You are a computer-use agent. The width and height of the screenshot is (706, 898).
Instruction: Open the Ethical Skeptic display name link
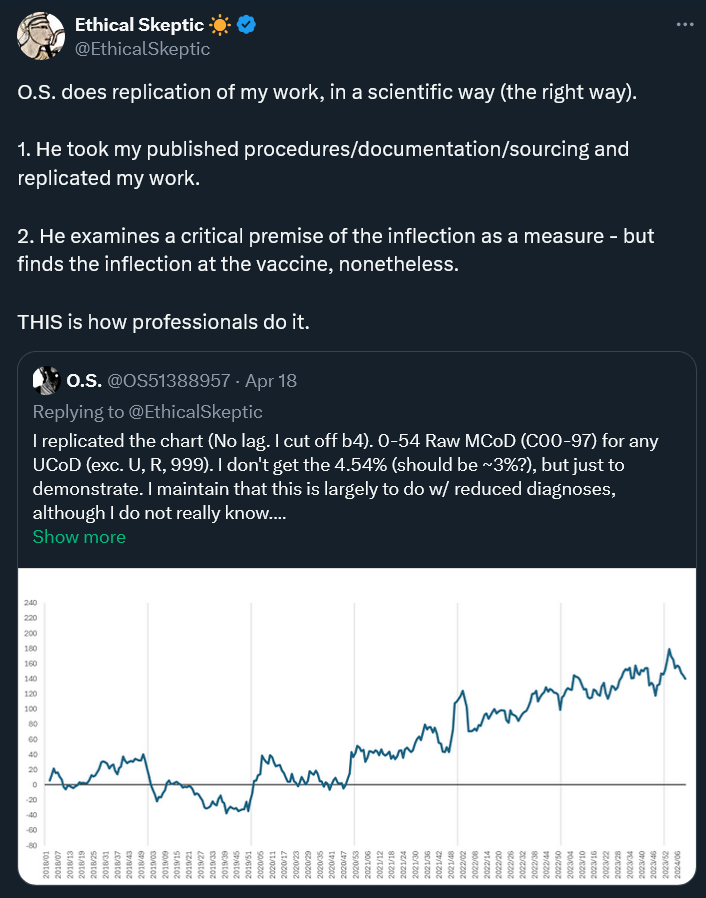(139, 24)
